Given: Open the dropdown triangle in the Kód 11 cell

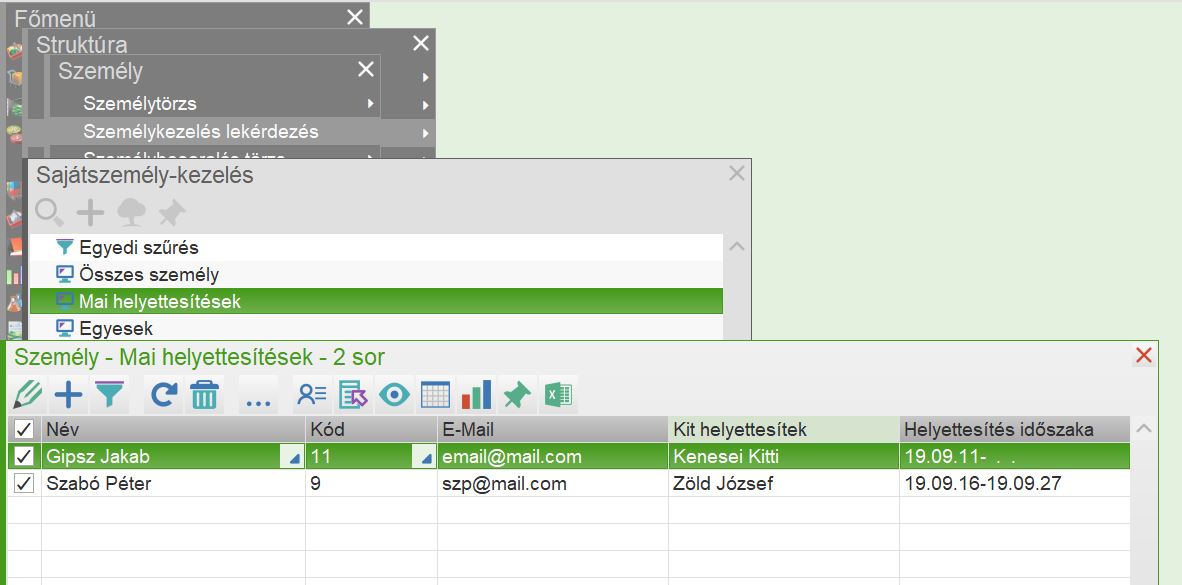Looking at the screenshot, I should point(426,457).
